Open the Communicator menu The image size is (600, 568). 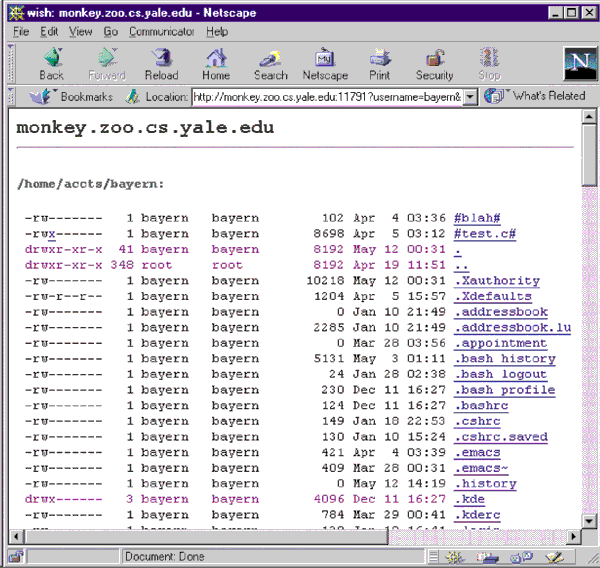[x=161, y=32]
